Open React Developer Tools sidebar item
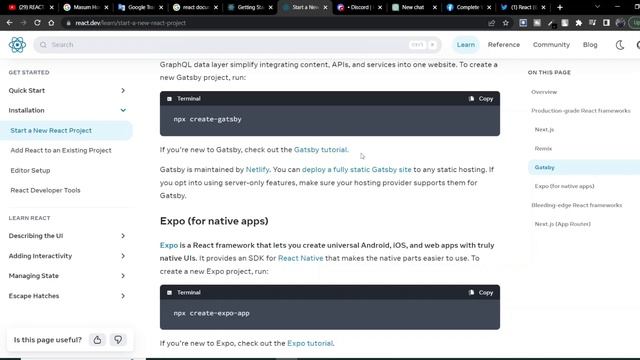 click(x=45, y=190)
